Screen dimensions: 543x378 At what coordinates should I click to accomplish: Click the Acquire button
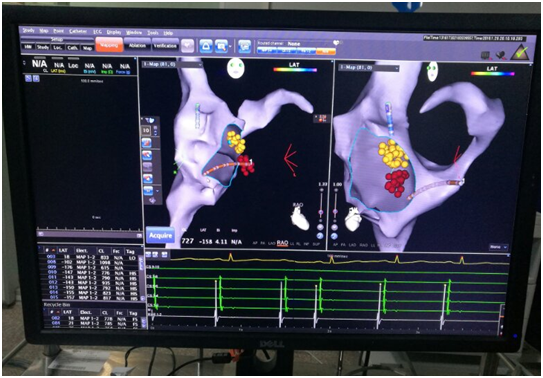coord(160,235)
